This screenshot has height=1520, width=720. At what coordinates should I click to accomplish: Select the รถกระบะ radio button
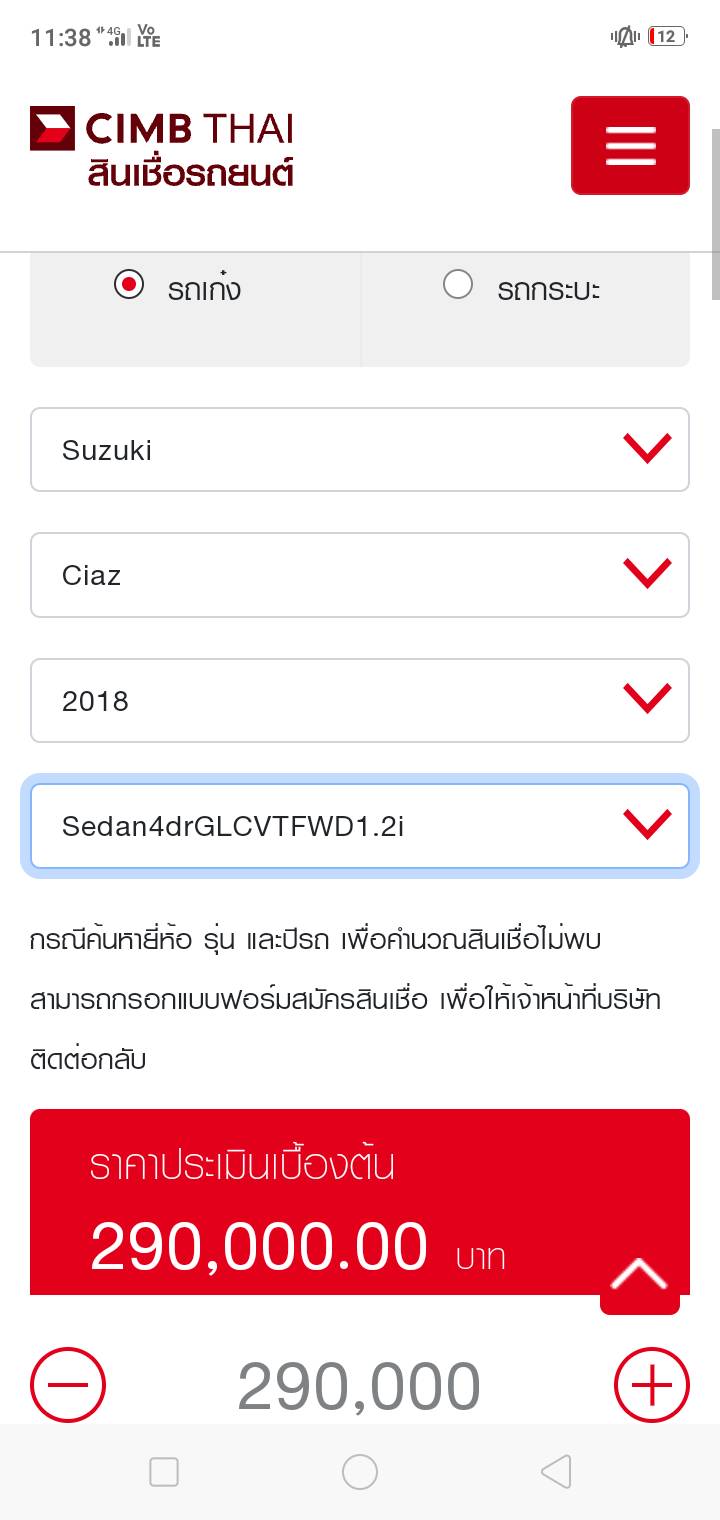click(x=458, y=285)
